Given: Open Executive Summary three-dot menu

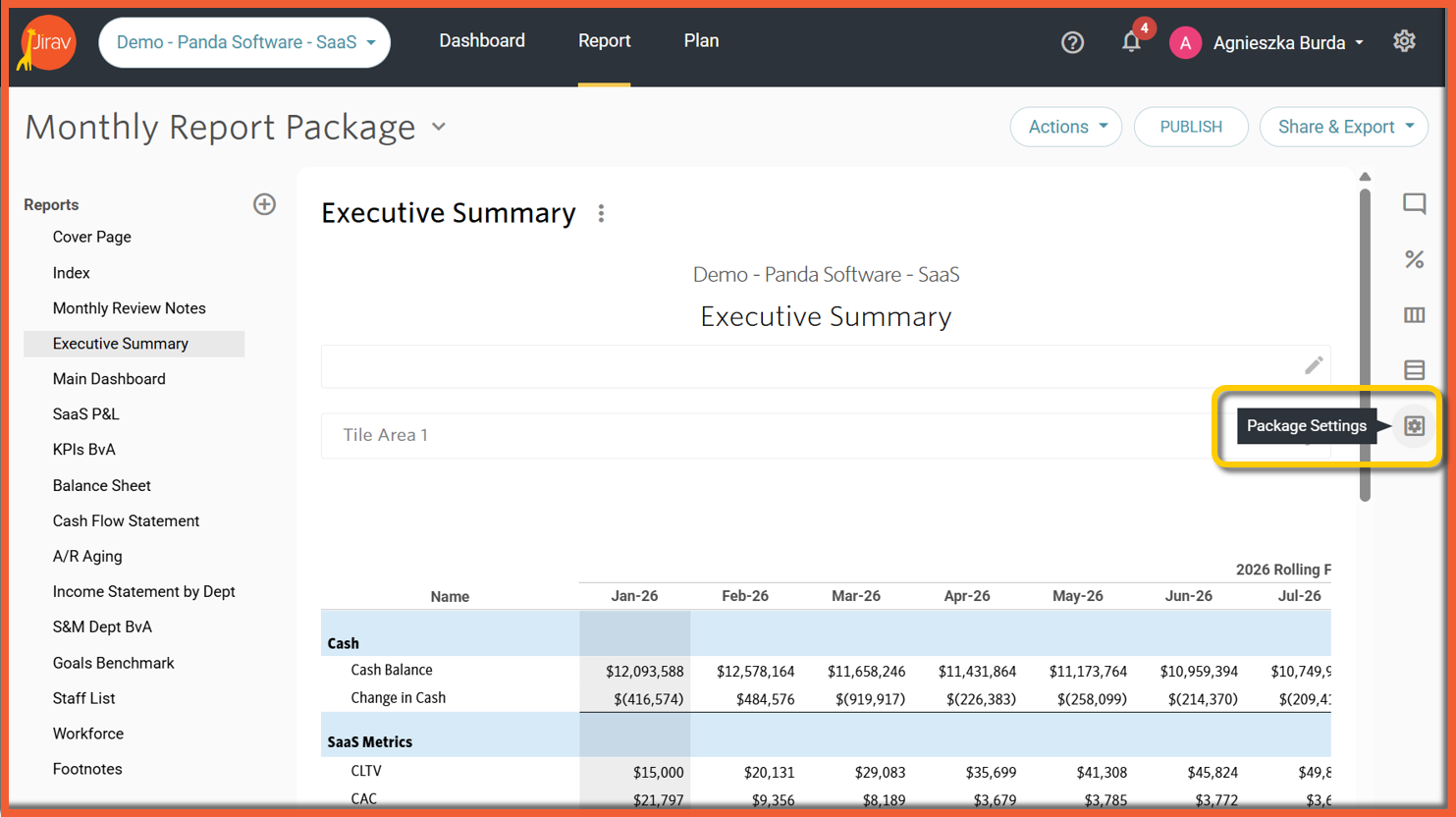Looking at the screenshot, I should tap(601, 213).
